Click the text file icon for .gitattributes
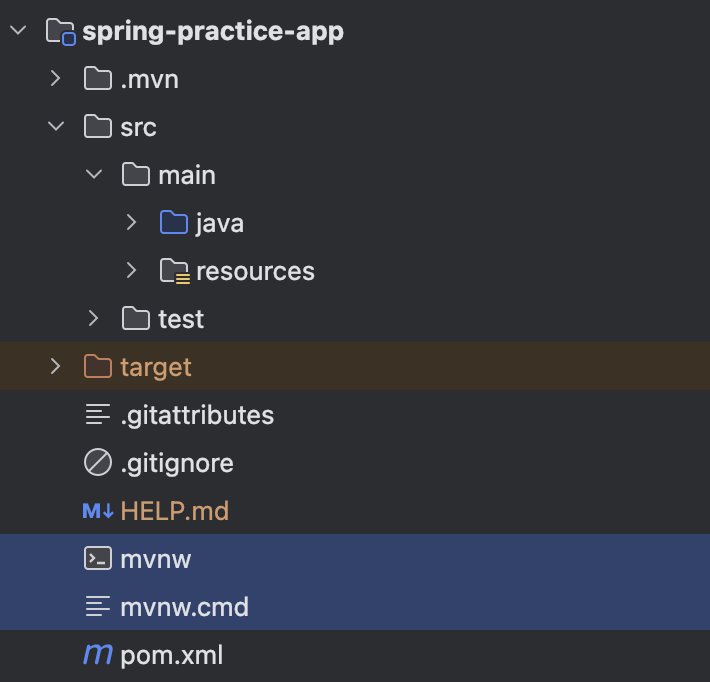This screenshot has height=682, width=710. [98, 415]
